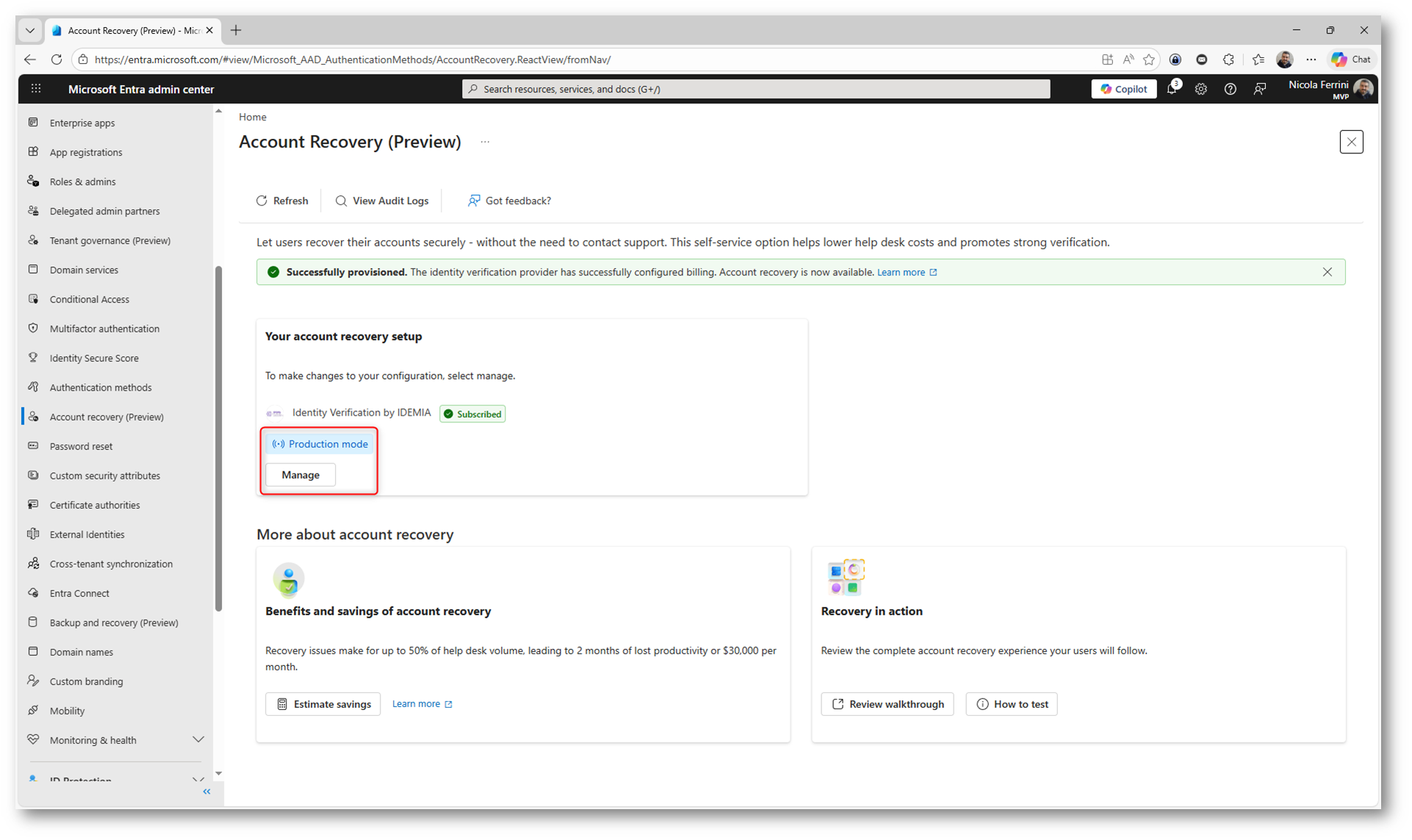
Task: Open the tab list dropdown arrow
Action: (x=30, y=30)
